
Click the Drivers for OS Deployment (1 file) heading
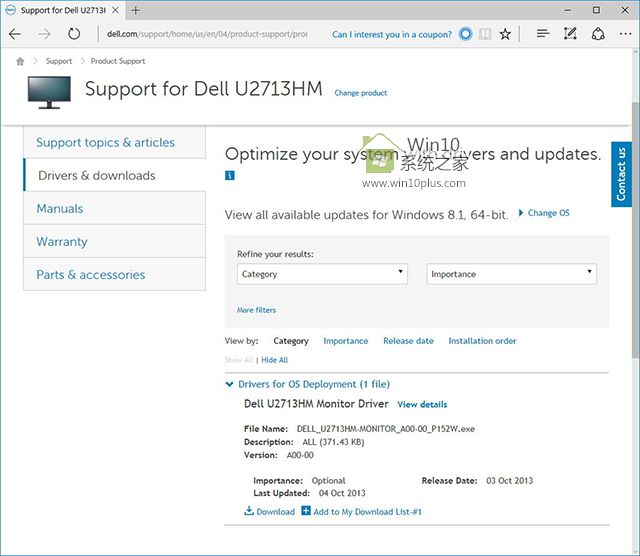pyautogui.click(x=314, y=384)
